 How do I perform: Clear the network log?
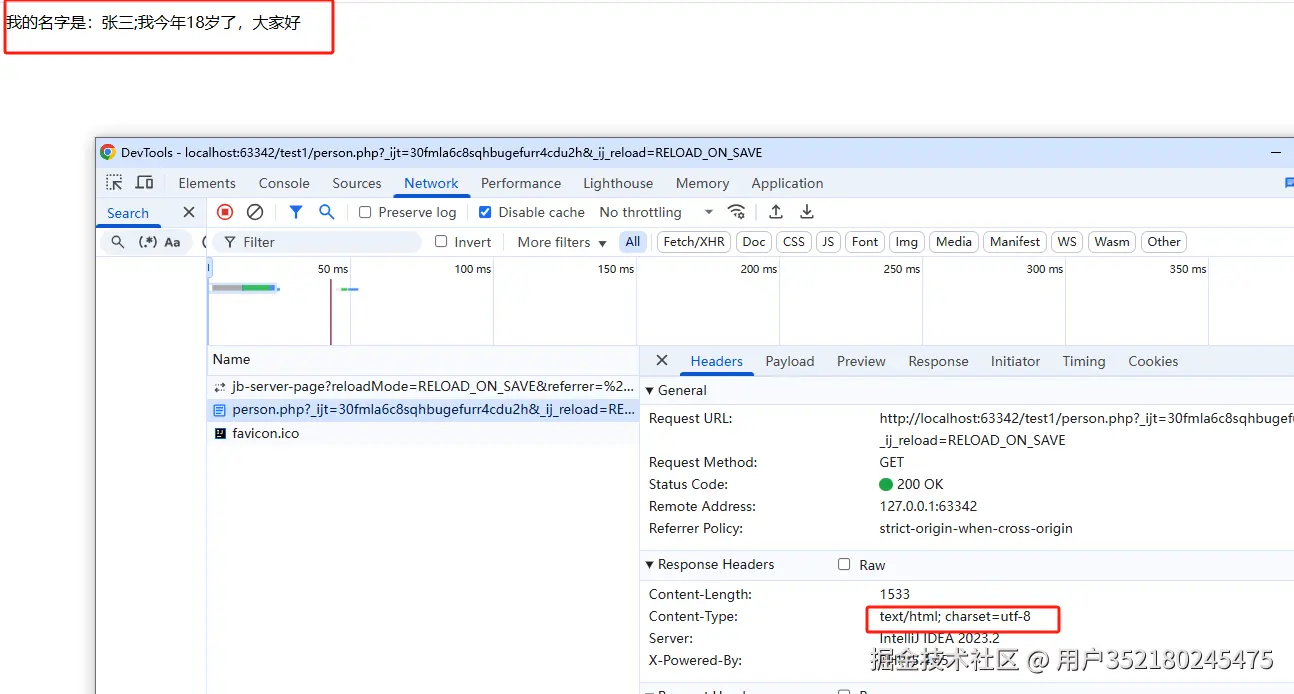click(255, 212)
